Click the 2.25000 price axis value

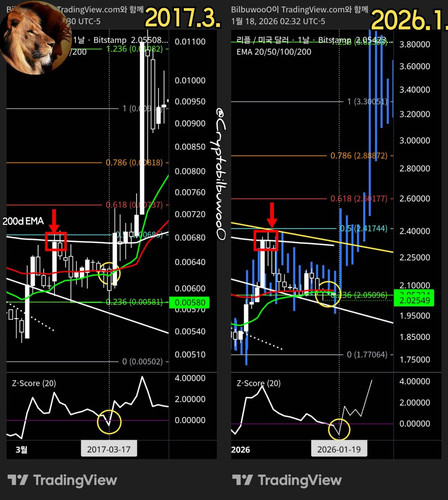coord(415,257)
